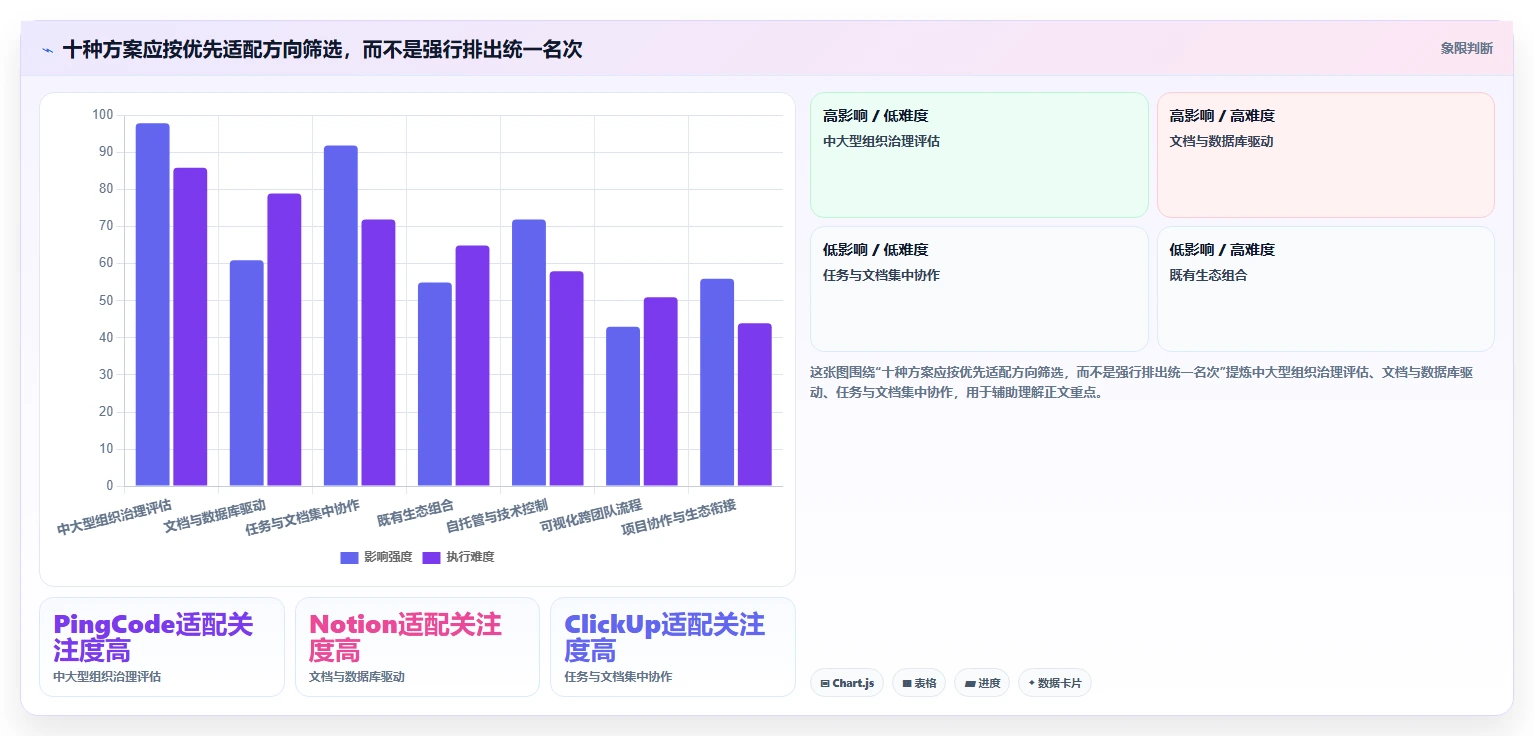This screenshot has width=1534, height=736.
Task: Open the PingCode适配关注度高 card
Action: pos(162,647)
